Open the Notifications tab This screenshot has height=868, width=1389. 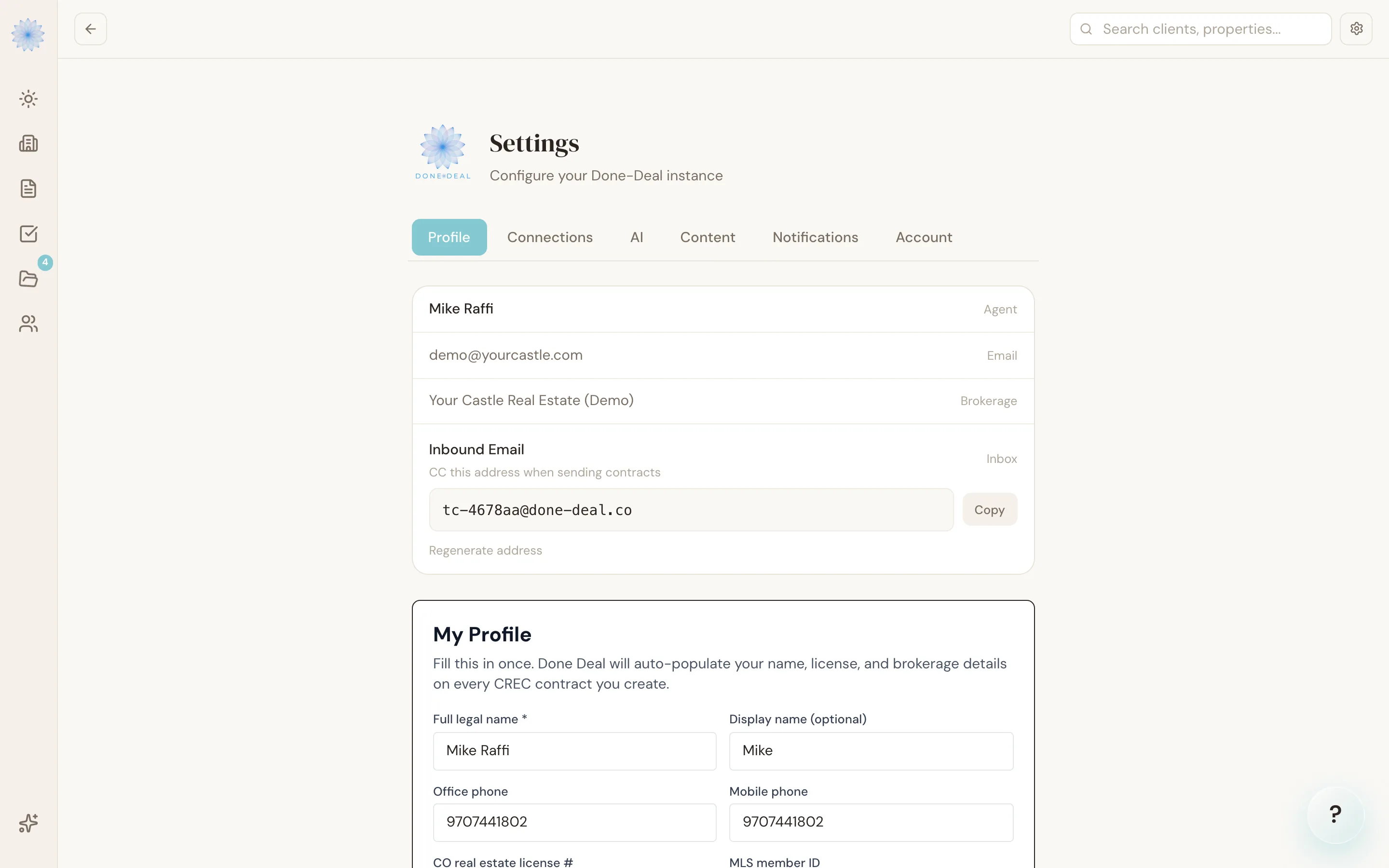coord(815,237)
